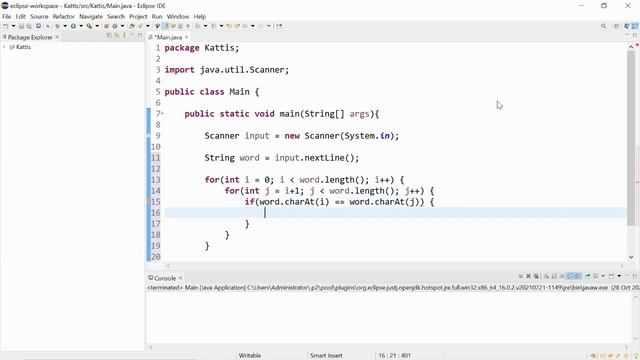Open a Terminal from the toolbar
This screenshot has height=360, width=640.
point(38,26)
